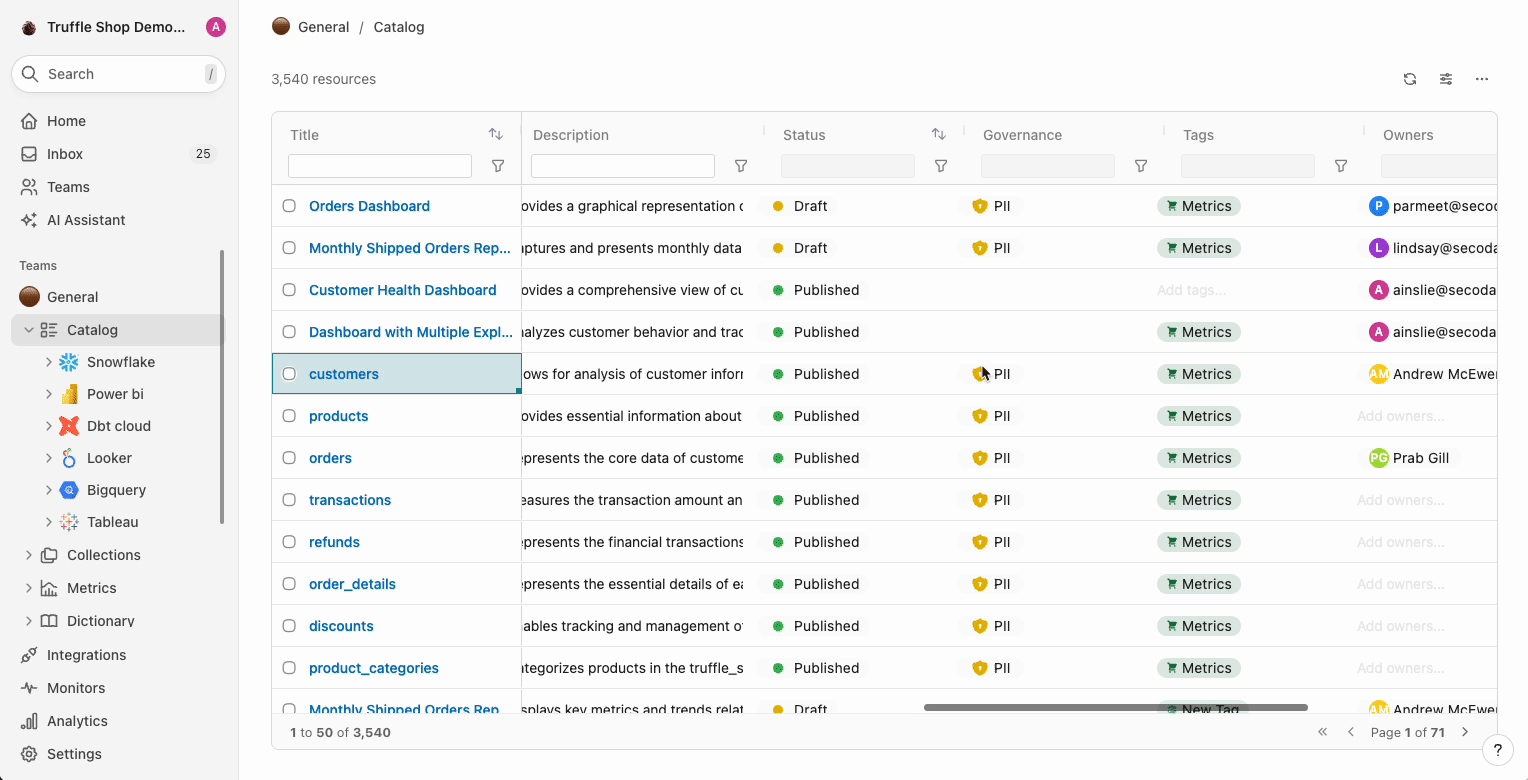1528x780 pixels.
Task: Expand the Collections section
Action: click(x=29, y=555)
